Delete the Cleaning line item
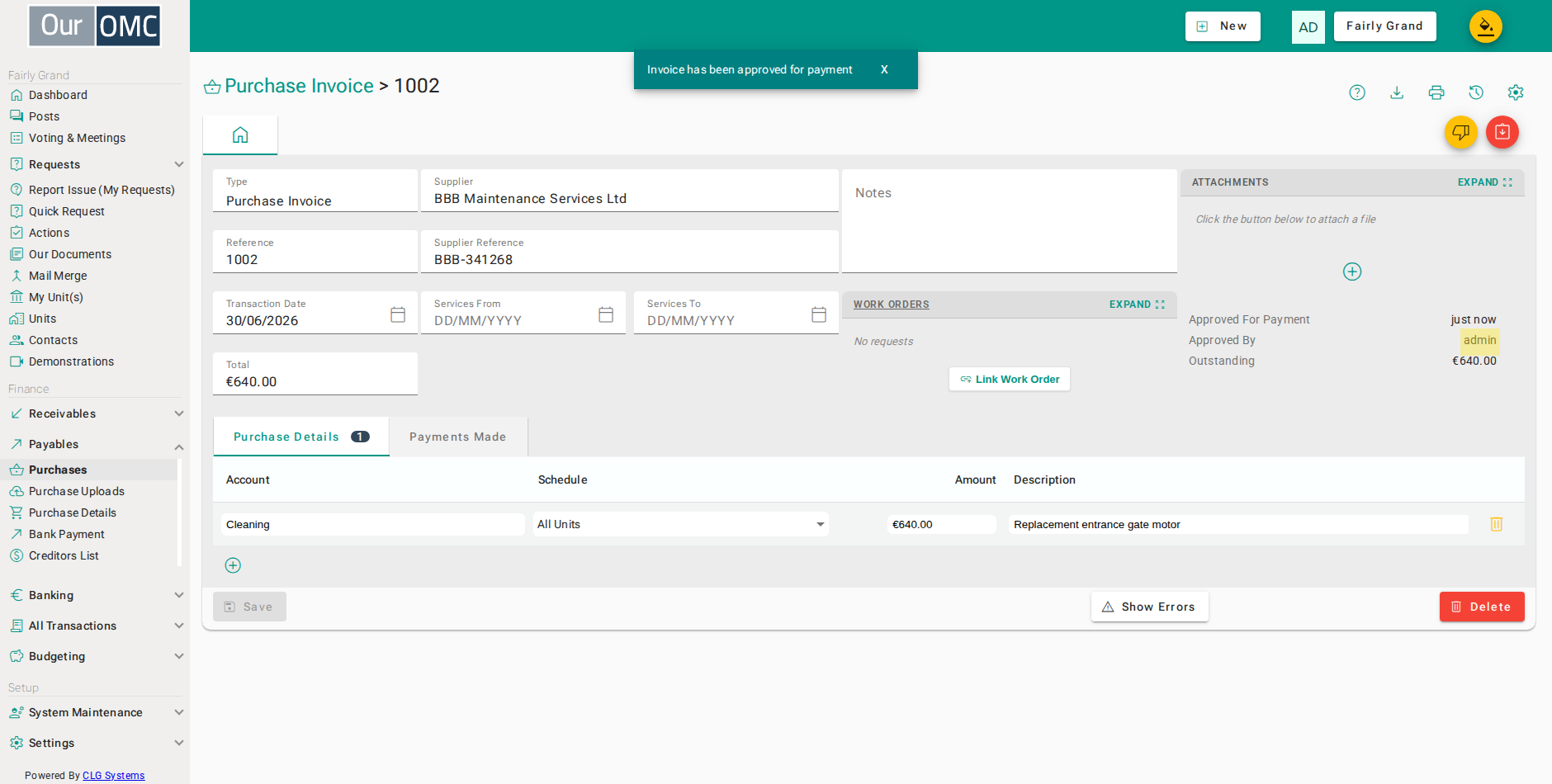Screen dimensions: 1552x784 click(x=1497, y=524)
